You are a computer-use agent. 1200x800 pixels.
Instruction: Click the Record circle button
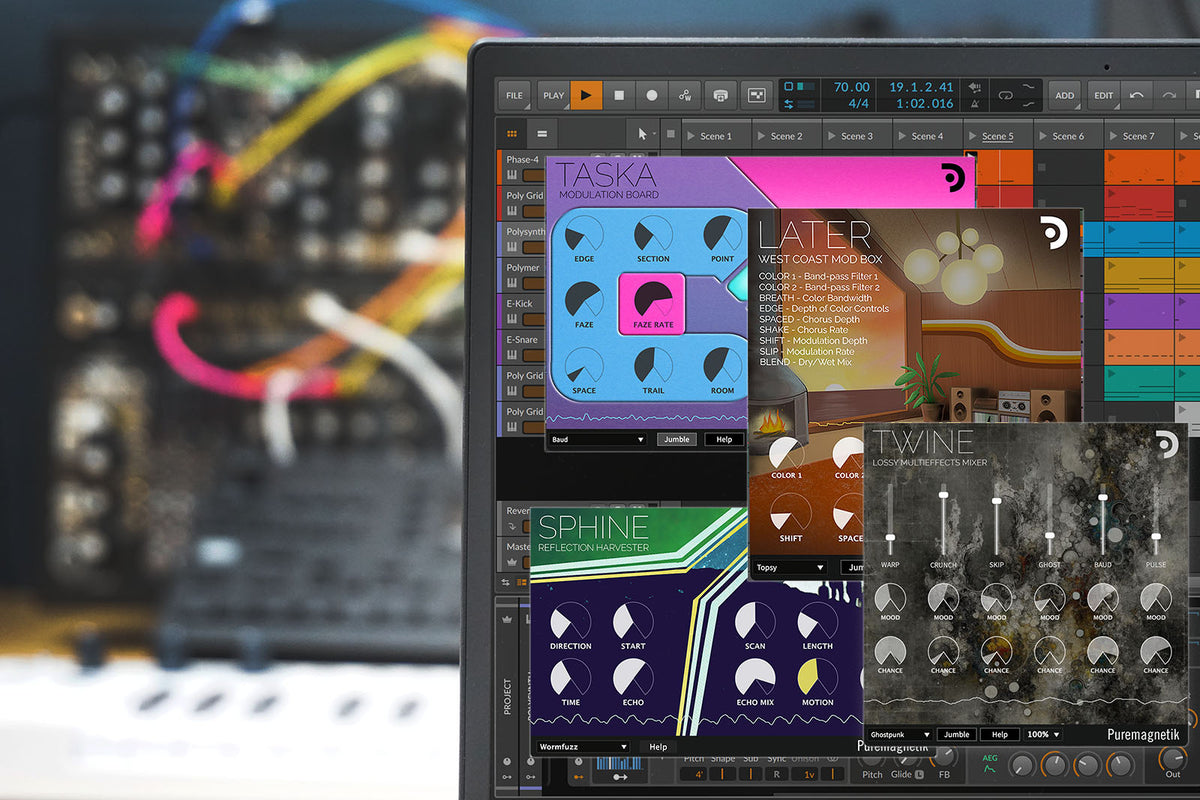coord(652,95)
